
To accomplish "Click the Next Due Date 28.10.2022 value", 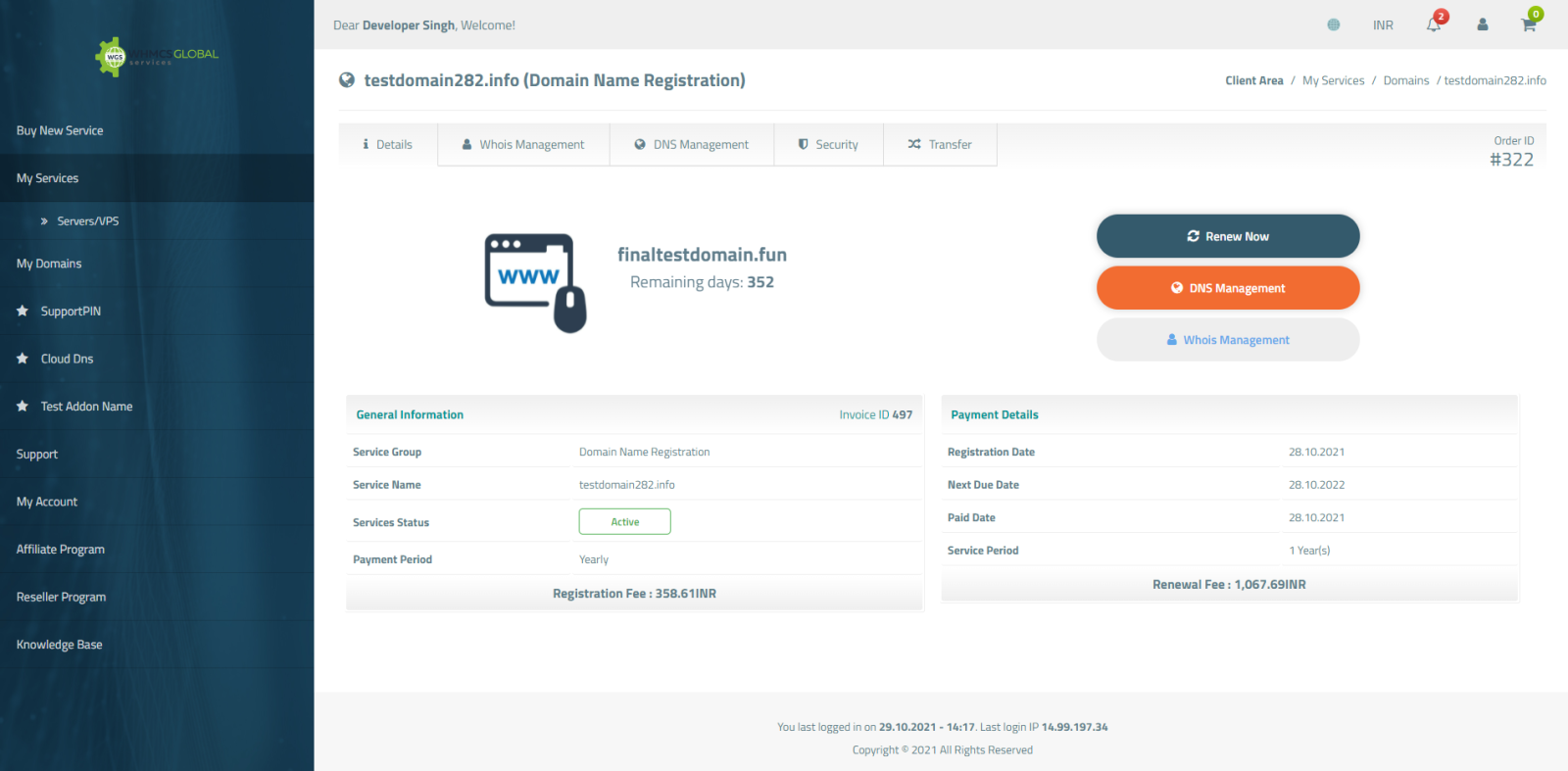I will [x=1316, y=485].
